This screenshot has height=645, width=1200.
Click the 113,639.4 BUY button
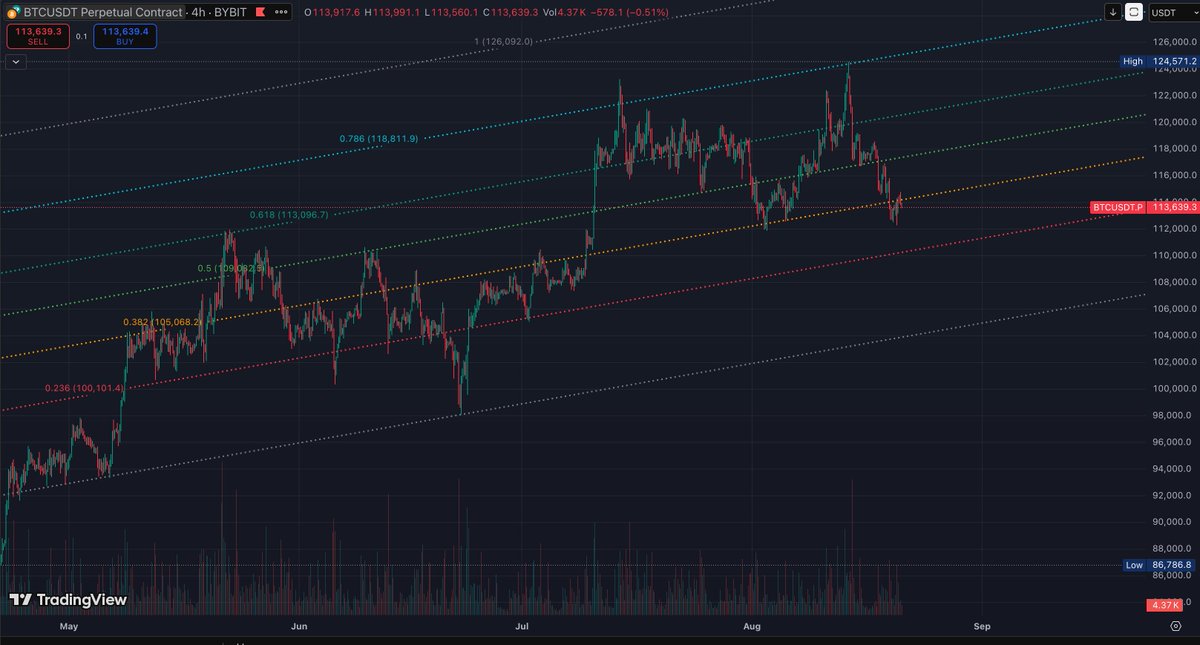[125, 35]
